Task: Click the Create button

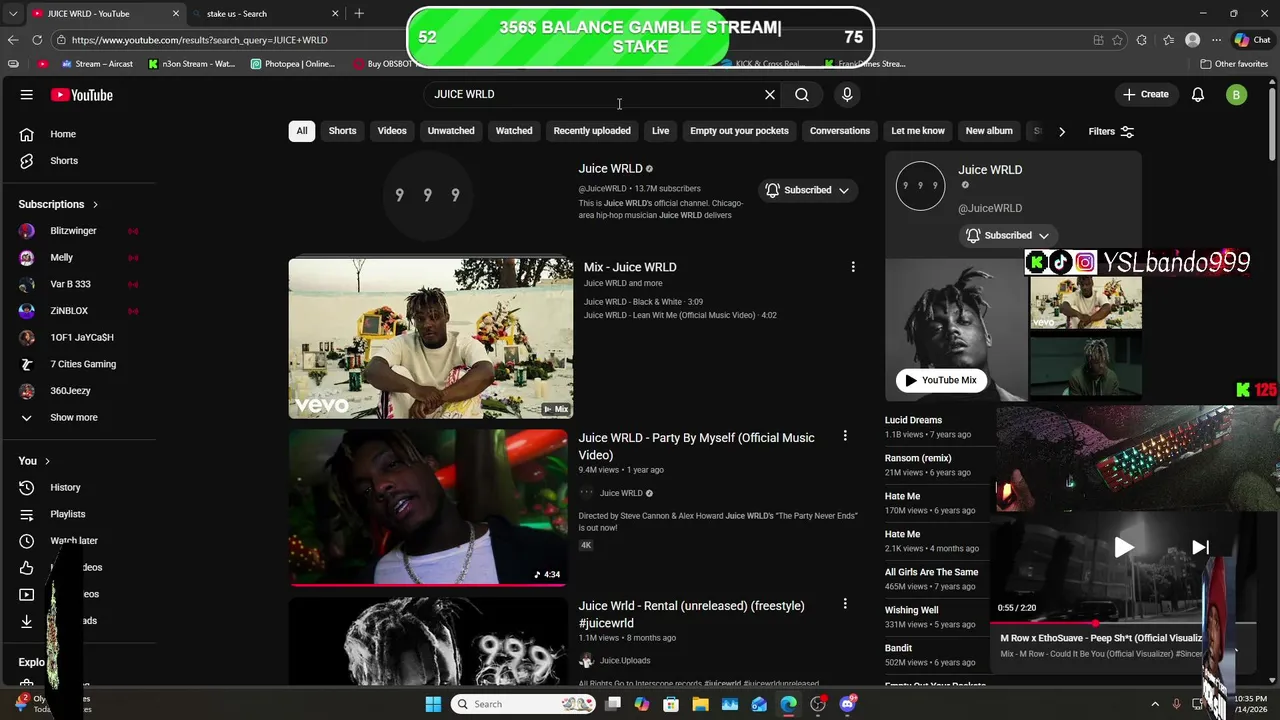Action: pyautogui.click(x=1145, y=94)
